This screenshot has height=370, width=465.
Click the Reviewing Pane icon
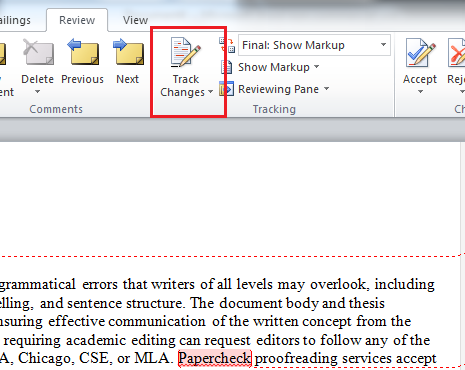(227, 89)
